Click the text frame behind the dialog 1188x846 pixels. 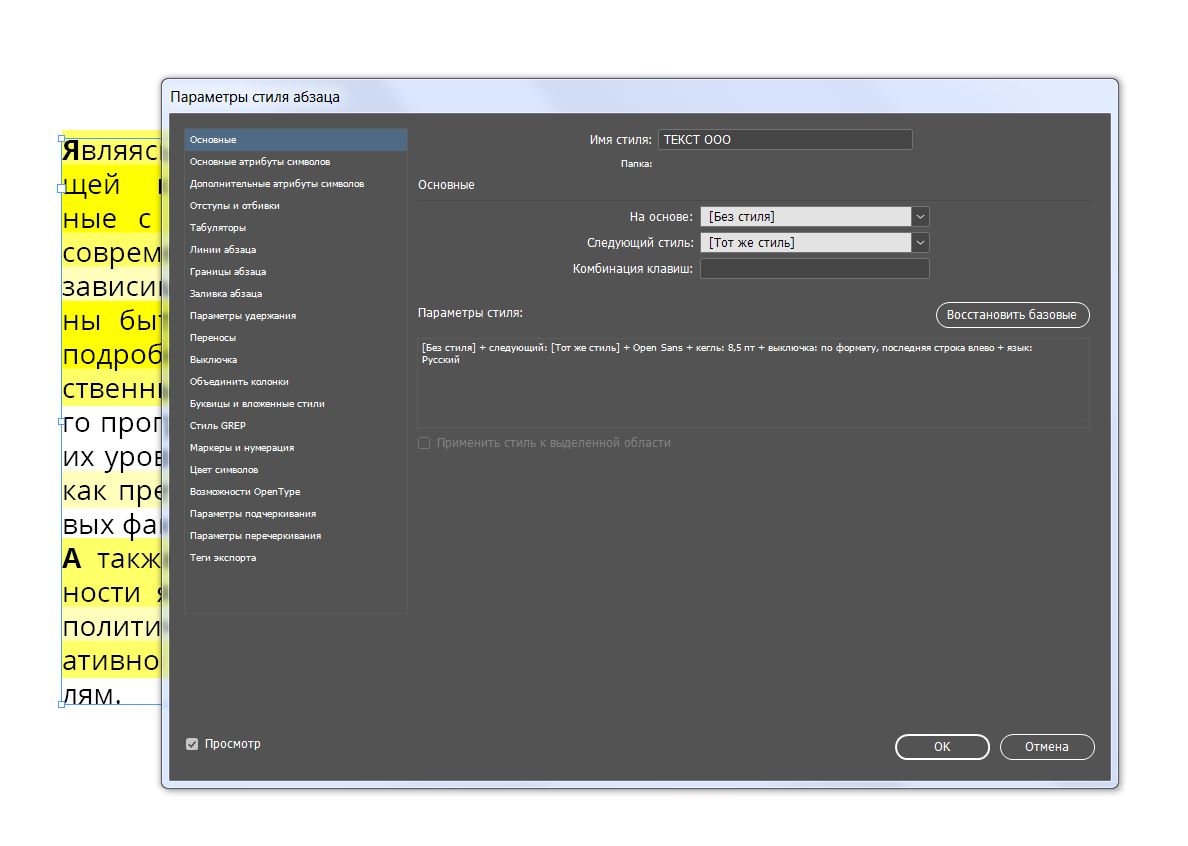point(111,420)
